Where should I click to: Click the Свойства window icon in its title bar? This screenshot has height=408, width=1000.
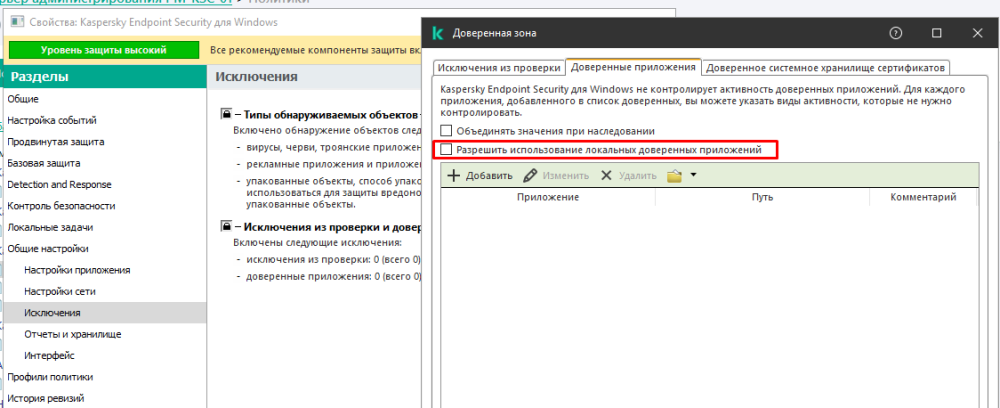point(17,22)
